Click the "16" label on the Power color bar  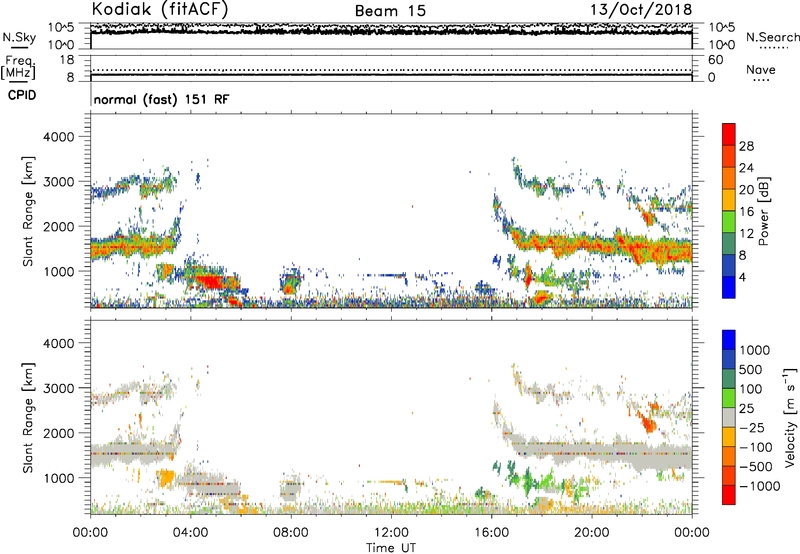746,212
